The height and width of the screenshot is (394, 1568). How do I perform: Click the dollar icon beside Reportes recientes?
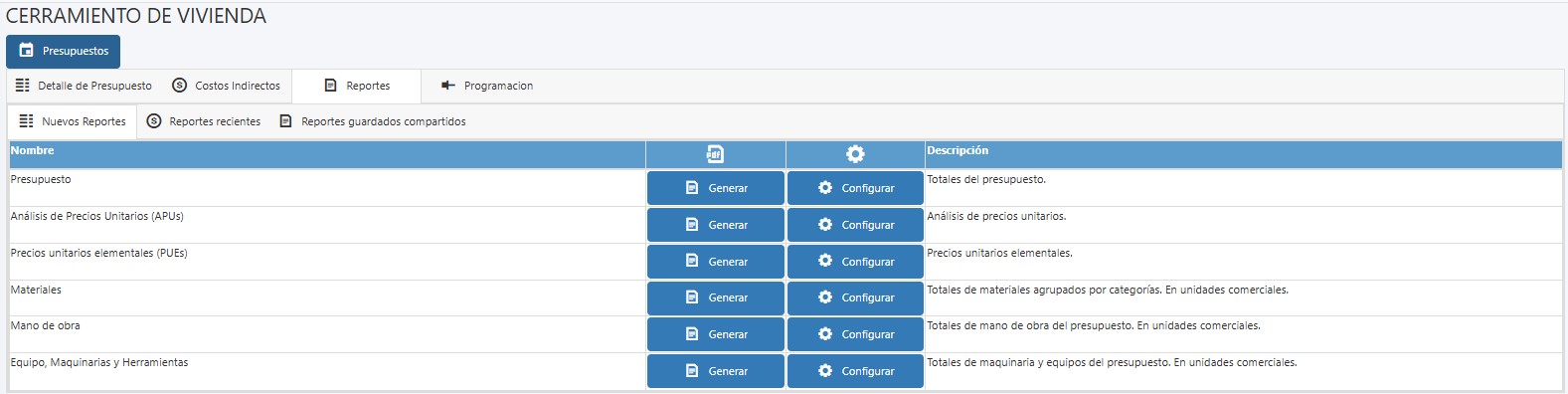pos(154,121)
